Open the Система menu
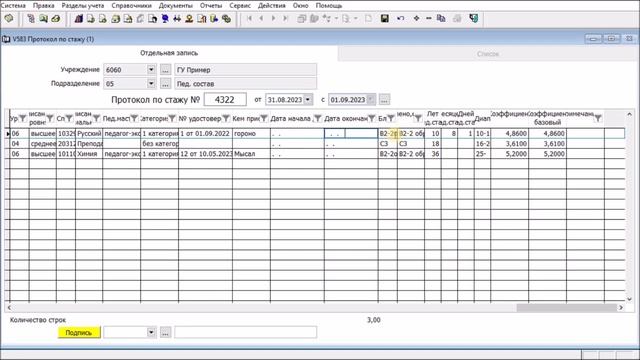This screenshot has width=640, height=360. 13,6
